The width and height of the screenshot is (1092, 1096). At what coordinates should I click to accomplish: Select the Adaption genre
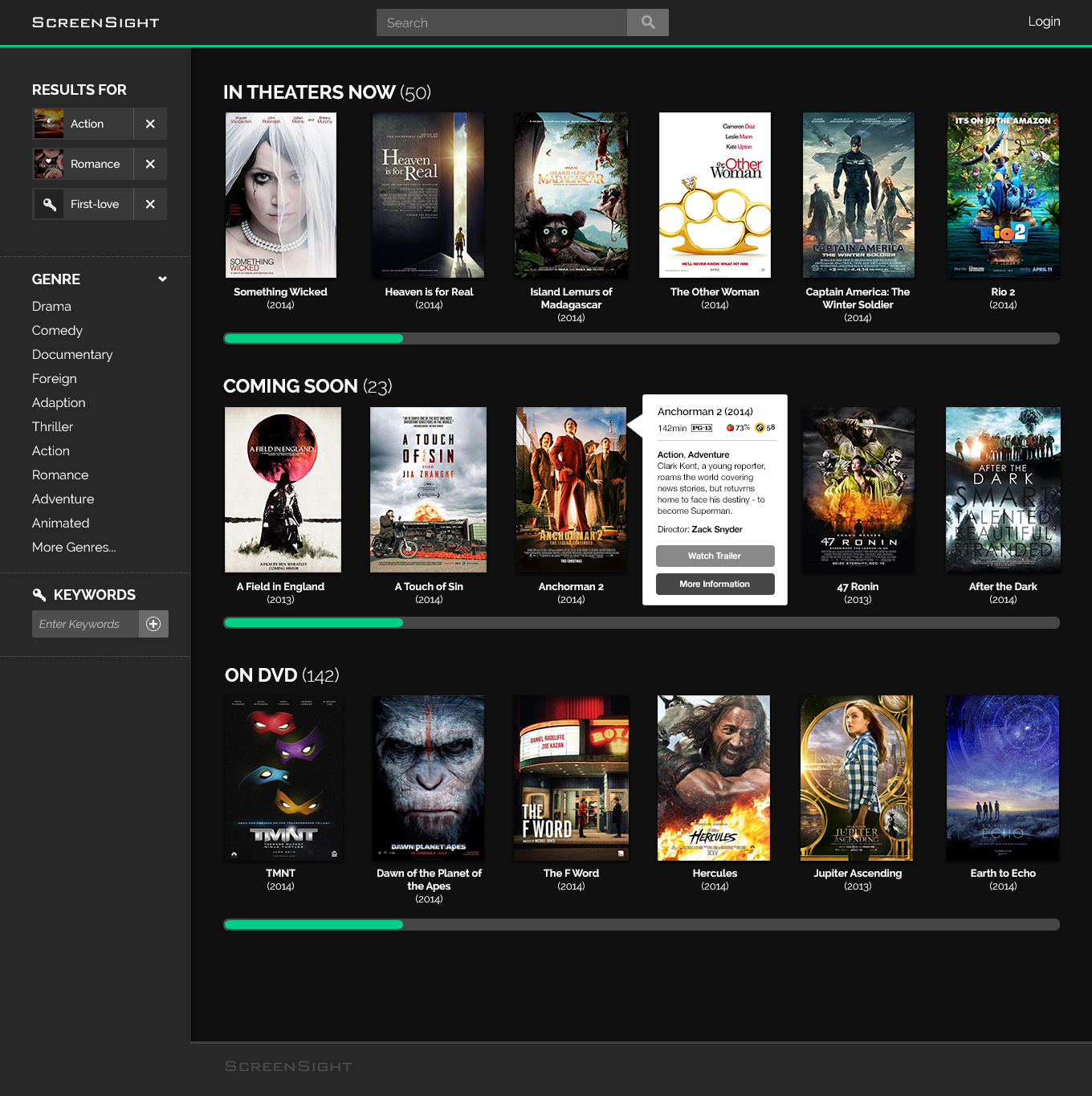[x=59, y=403]
